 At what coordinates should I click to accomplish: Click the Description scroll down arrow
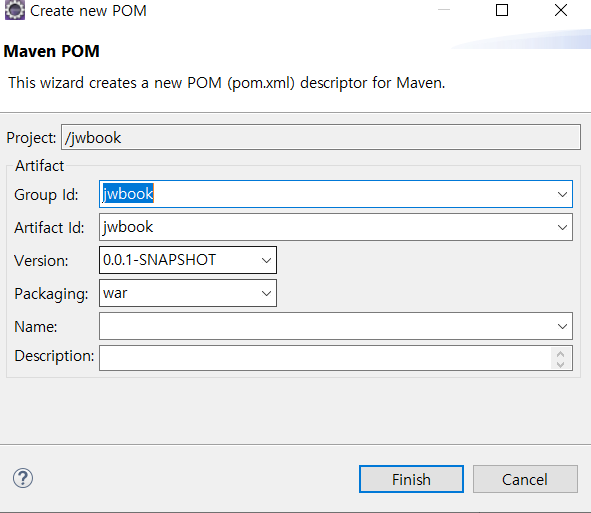click(560, 364)
